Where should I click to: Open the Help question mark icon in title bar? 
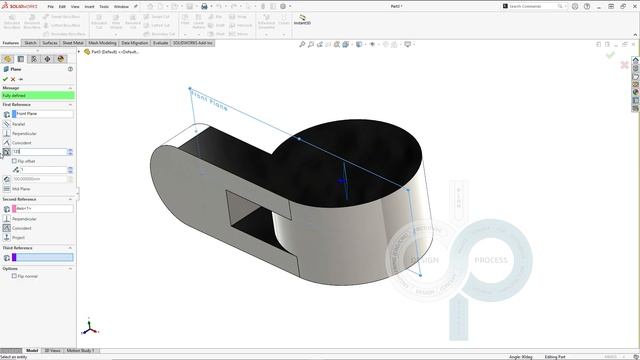point(587,7)
